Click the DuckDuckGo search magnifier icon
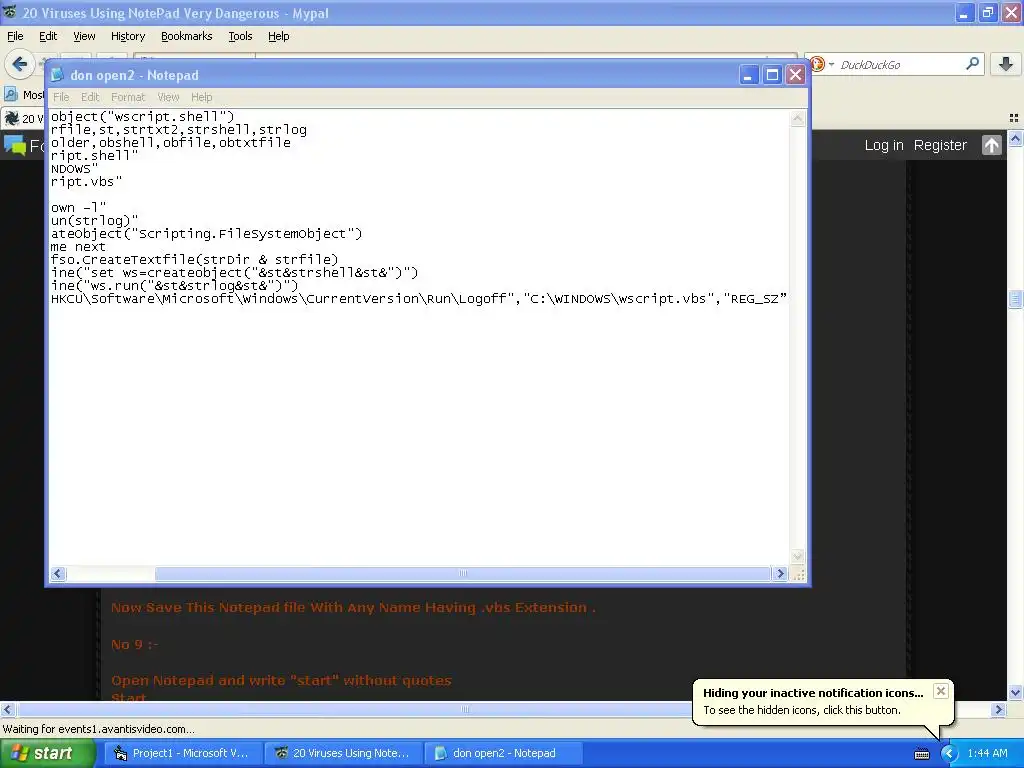Image resolution: width=1024 pixels, height=768 pixels. (972, 64)
